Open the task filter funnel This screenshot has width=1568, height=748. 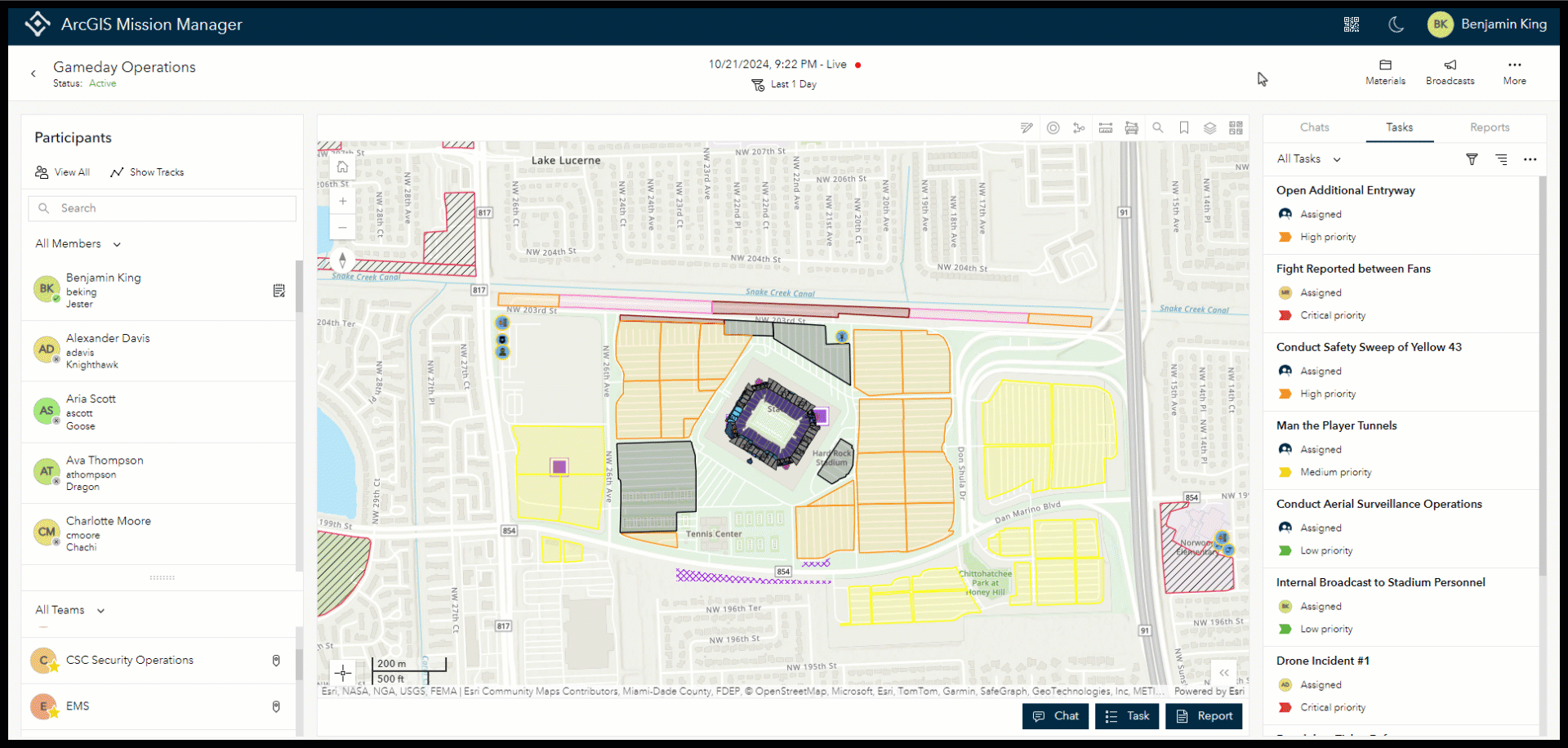[1472, 159]
